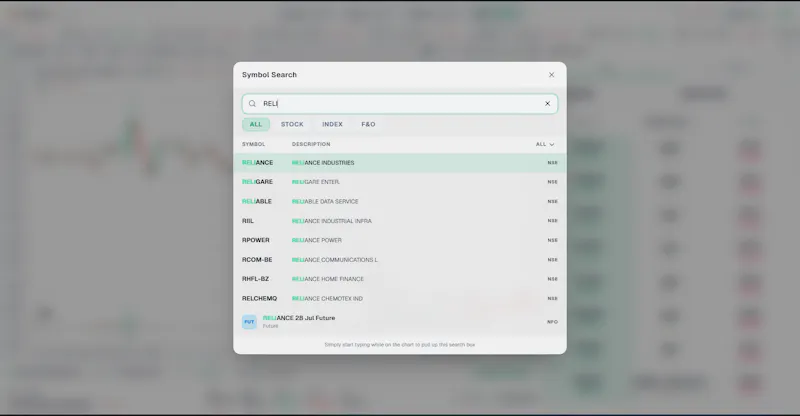Select RPOWER symbol row

pos(399,240)
